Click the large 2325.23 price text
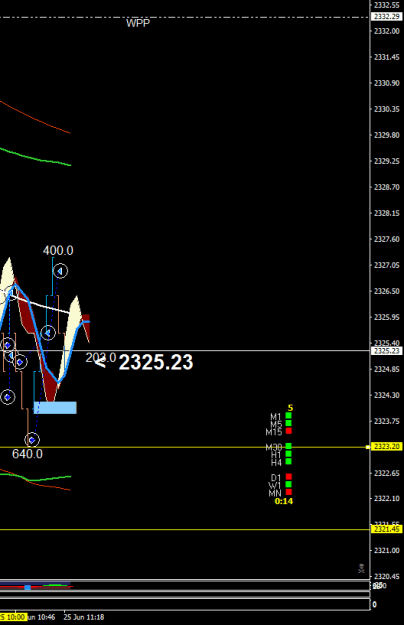Viewport: 404px width, 625px height. click(x=156, y=362)
